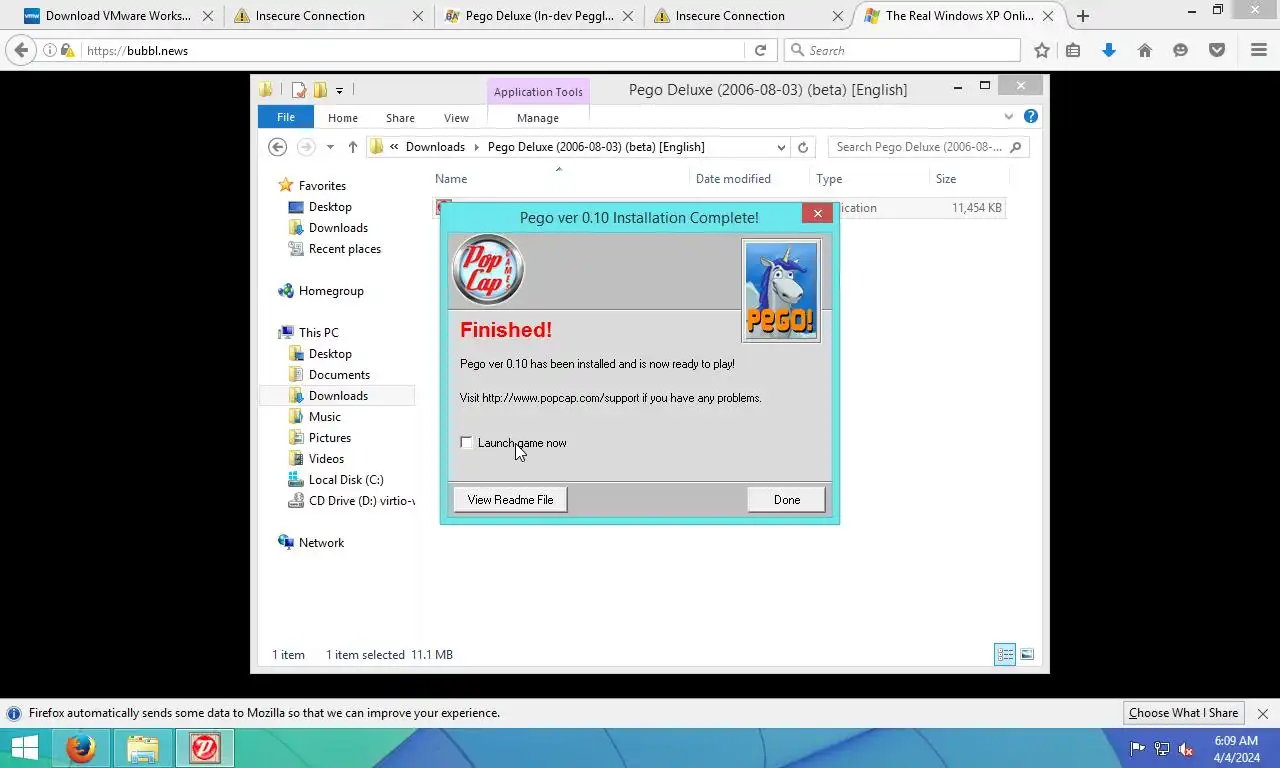Open Local Disk (C:)
Viewport: 1280px width, 768px height.
(345, 480)
